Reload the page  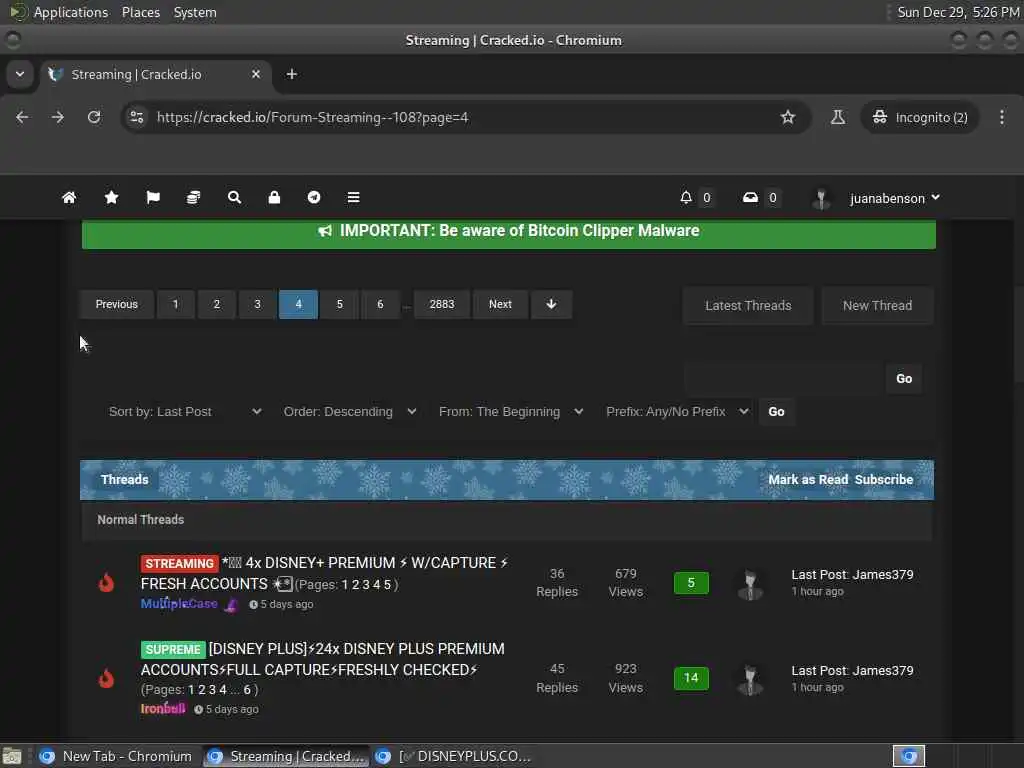94,117
